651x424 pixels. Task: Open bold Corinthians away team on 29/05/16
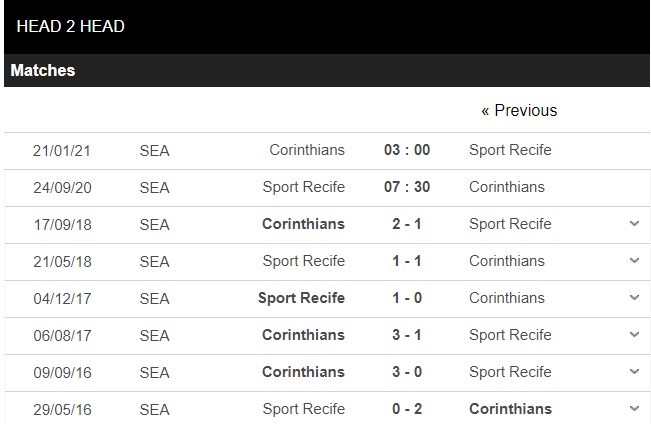510,409
